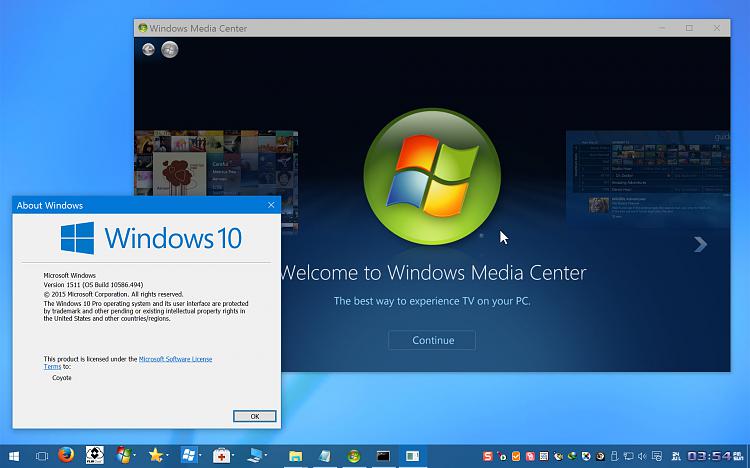Expand the blue Windows flag dropdown arrow
Viewport: 750px width, 468px height.
200,456
